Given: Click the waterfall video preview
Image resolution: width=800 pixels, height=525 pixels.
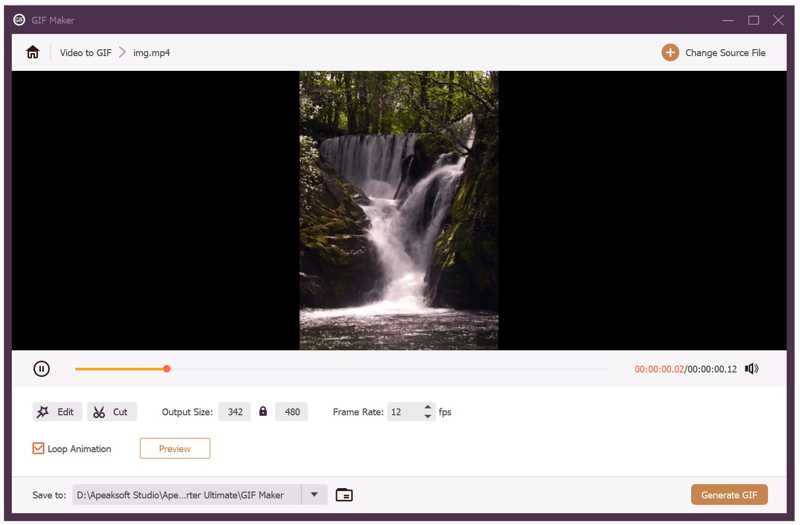Looking at the screenshot, I should tap(398, 210).
